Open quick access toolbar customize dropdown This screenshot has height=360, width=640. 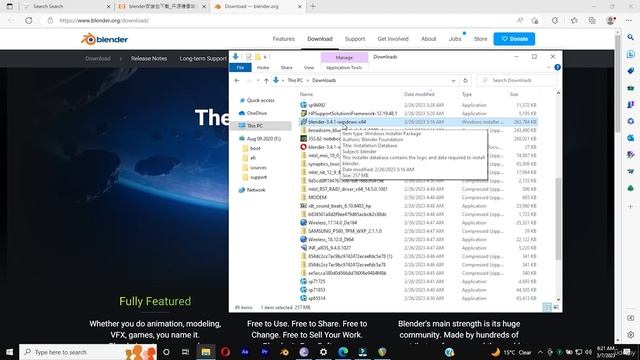tap(265, 57)
